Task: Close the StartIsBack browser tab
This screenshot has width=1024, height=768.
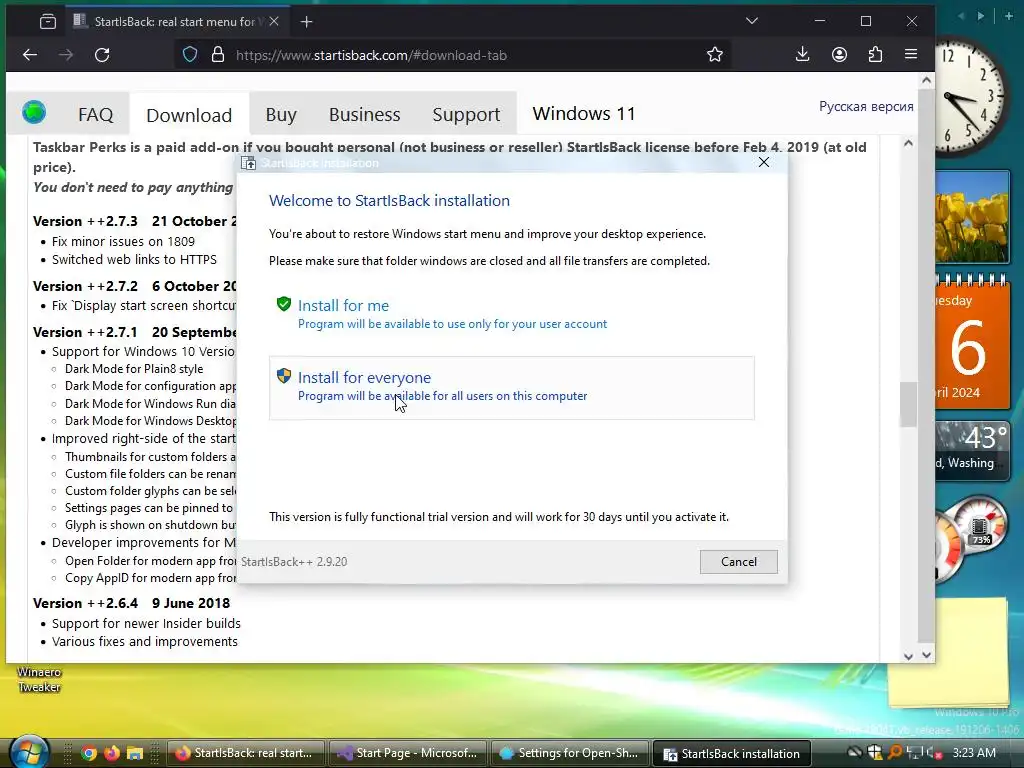Action: pyautogui.click(x=274, y=22)
